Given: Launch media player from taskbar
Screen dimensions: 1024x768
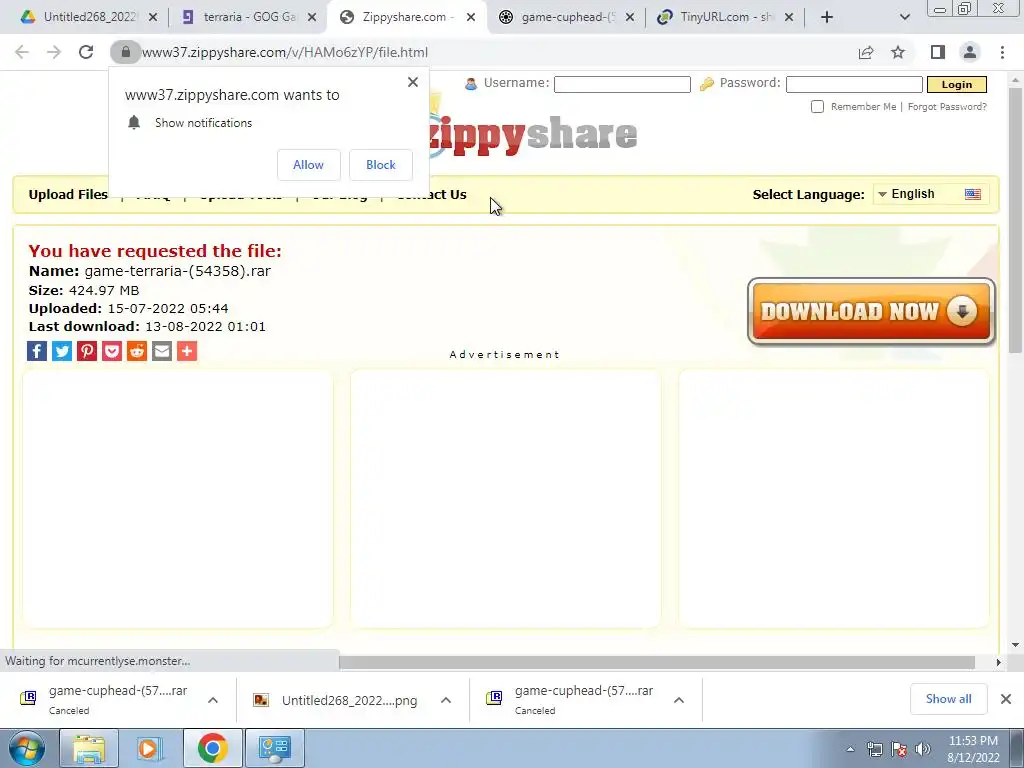Looking at the screenshot, I should click(148, 748).
